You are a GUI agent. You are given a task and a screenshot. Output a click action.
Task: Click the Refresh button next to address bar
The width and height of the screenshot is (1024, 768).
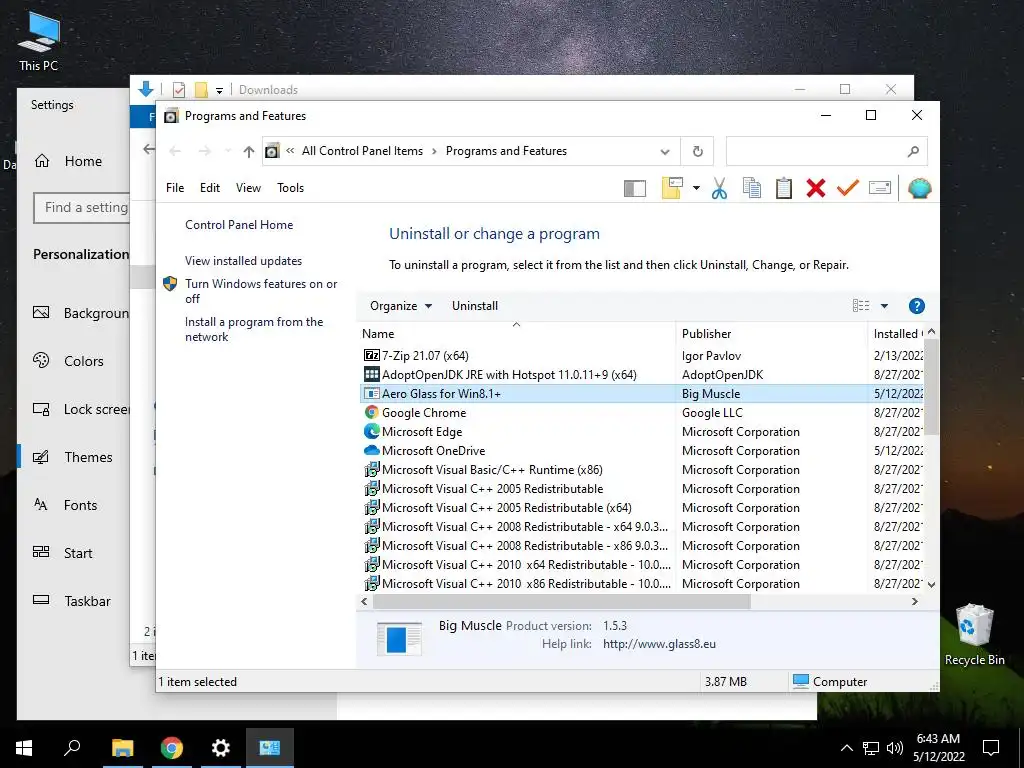697,152
